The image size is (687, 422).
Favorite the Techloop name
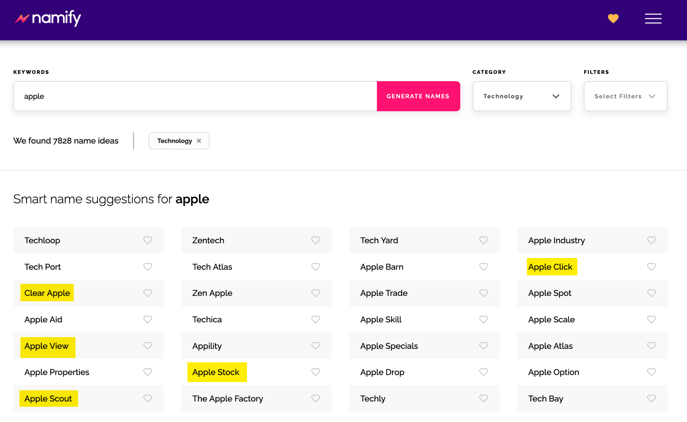pos(148,240)
